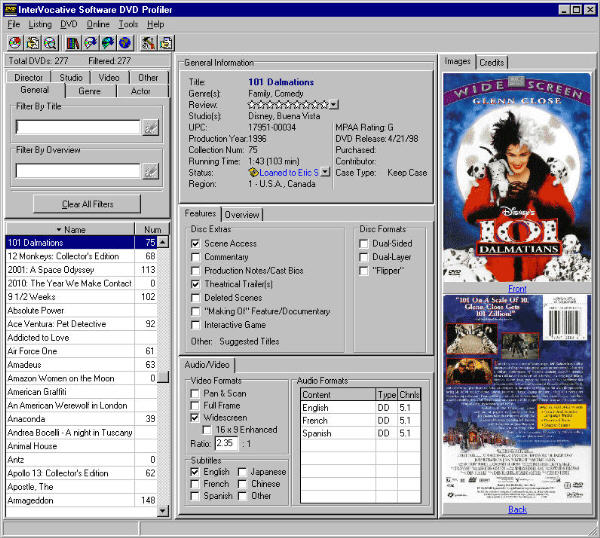
Task: Open the hammer tools toolbar icon
Action: pyautogui.click(x=148, y=42)
